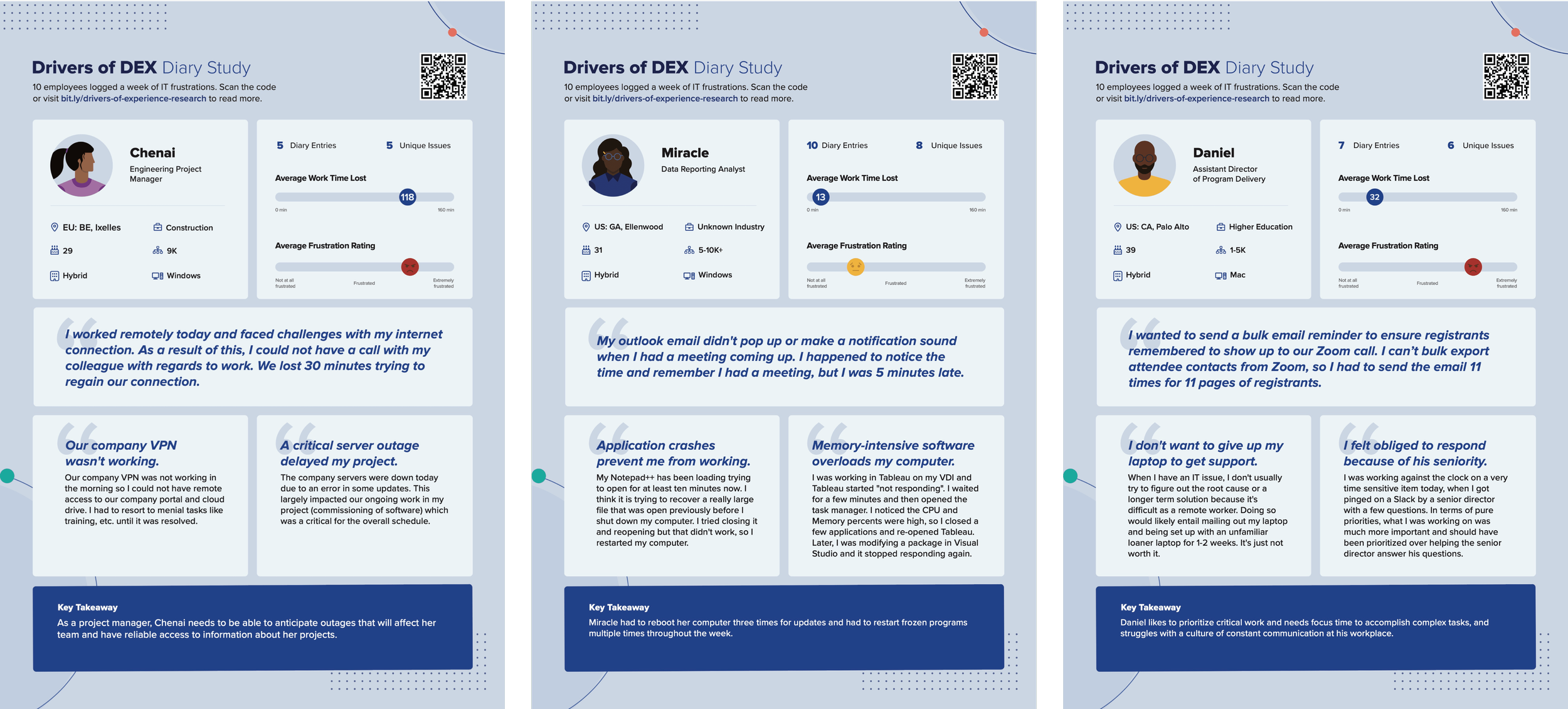Image resolution: width=1568 pixels, height=709 pixels.
Task: Click the building icon next to Chenai's Hybrid
Action: pos(55,275)
